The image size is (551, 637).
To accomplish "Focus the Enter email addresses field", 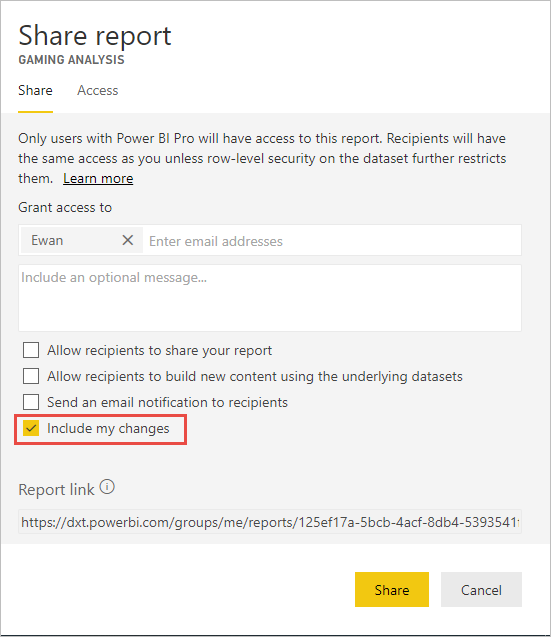I will (333, 241).
